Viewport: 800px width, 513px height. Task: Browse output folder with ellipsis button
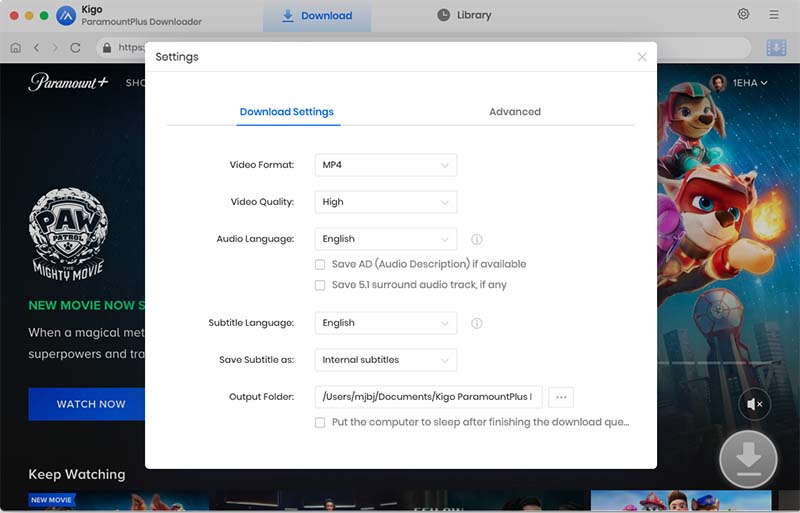561,397
